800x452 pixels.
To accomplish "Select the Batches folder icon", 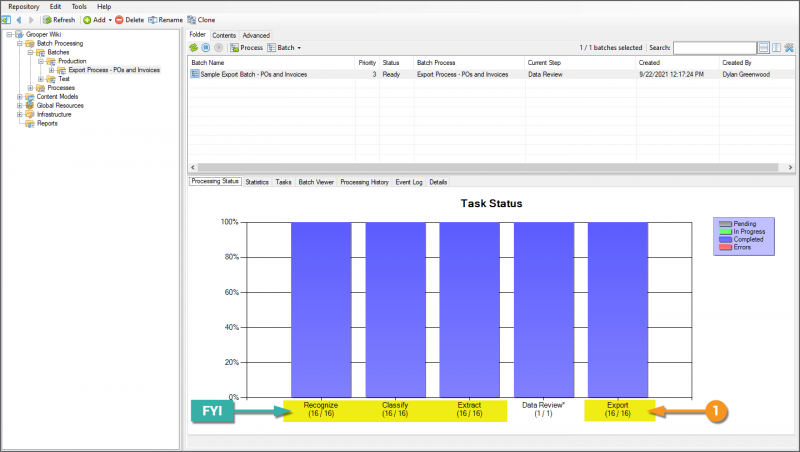I will (40, 53).
